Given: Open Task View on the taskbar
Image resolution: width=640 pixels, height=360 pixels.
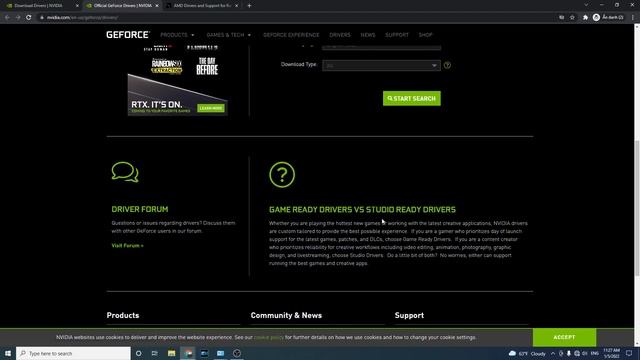Looking at the screenshot, I should pos(155,353).
